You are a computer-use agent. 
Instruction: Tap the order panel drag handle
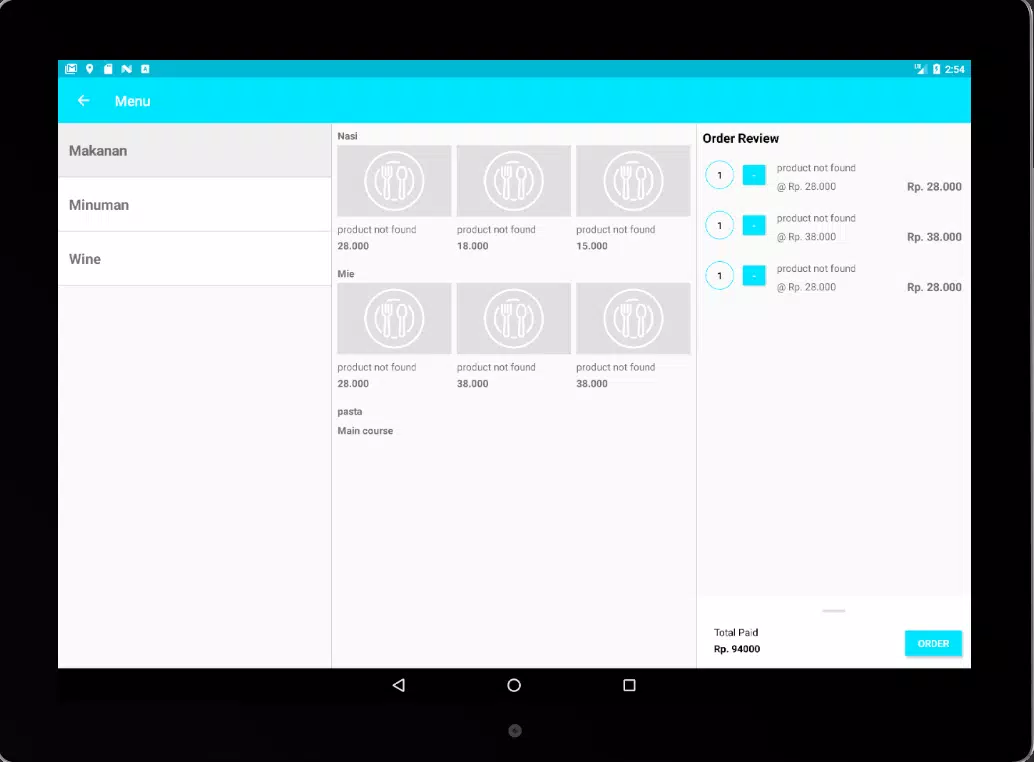[833, 610]
